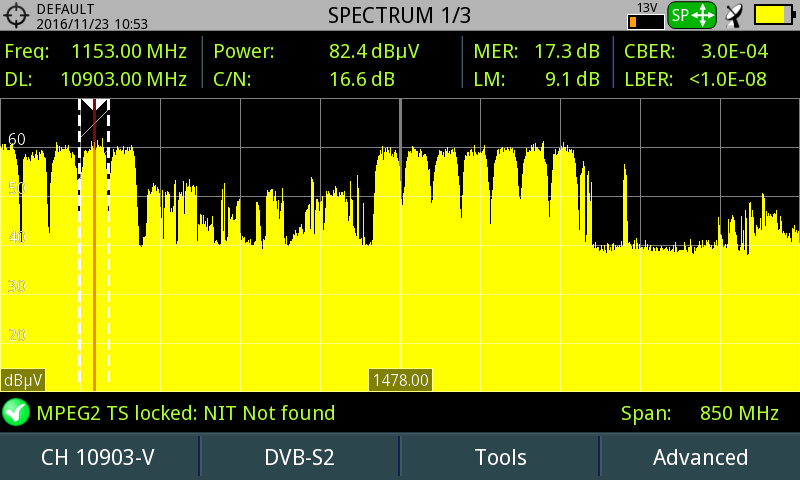The image size is (800, 480).
Task: Tap the C/N value 16.6 dB
Action: (362, 79)
